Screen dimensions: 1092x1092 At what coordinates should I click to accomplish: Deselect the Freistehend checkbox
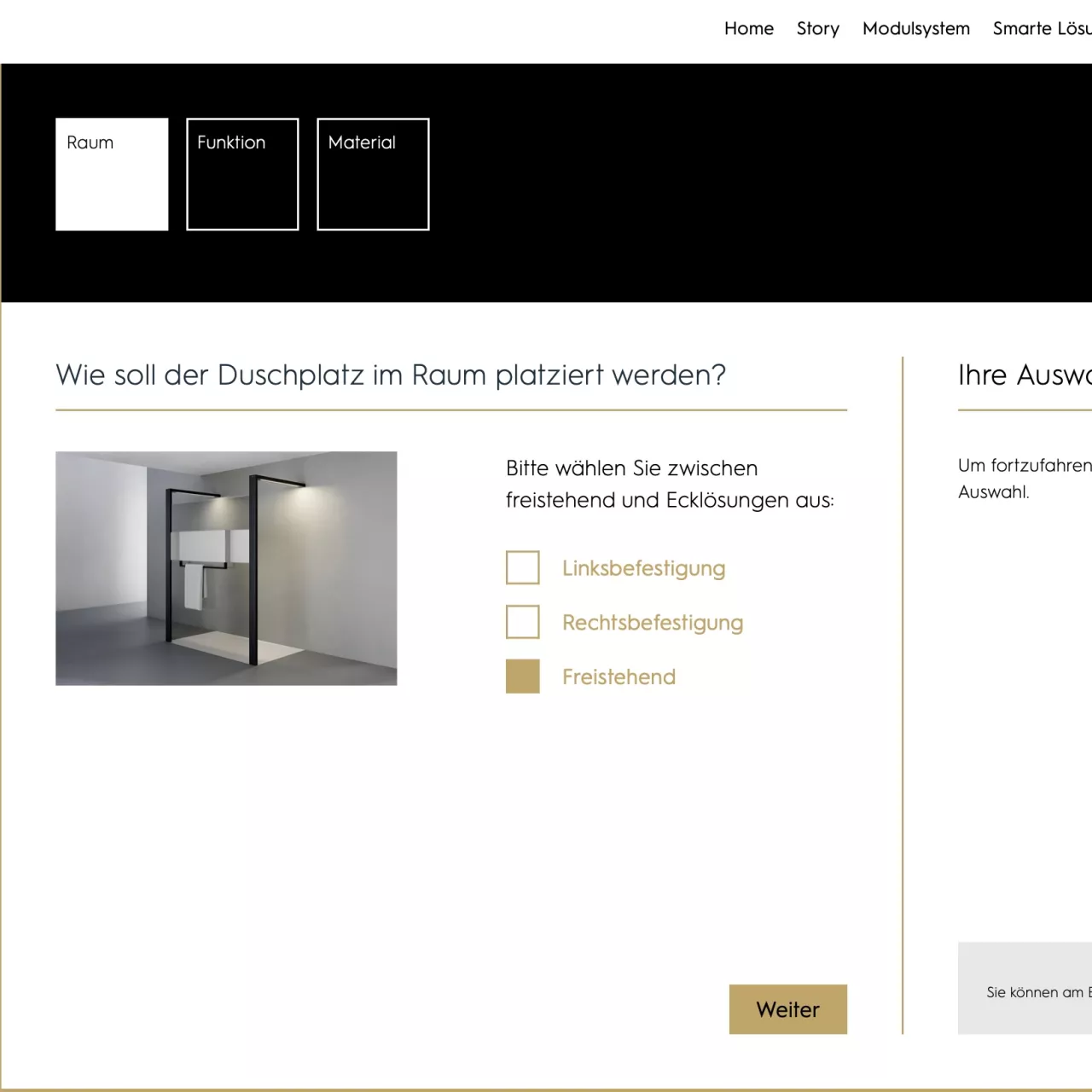click(x=522, y=676)
